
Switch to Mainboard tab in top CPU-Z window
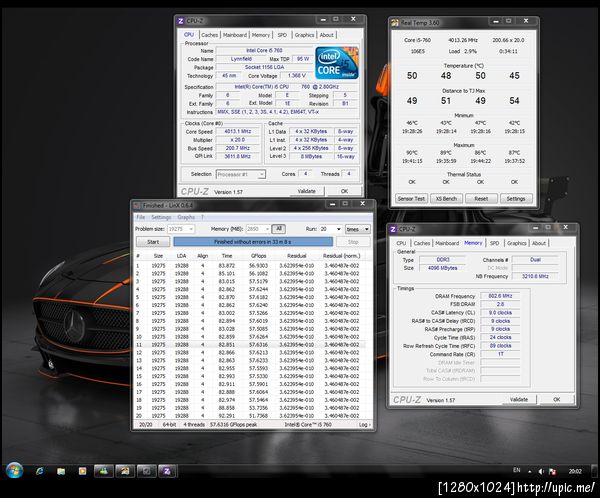[235, 35]
